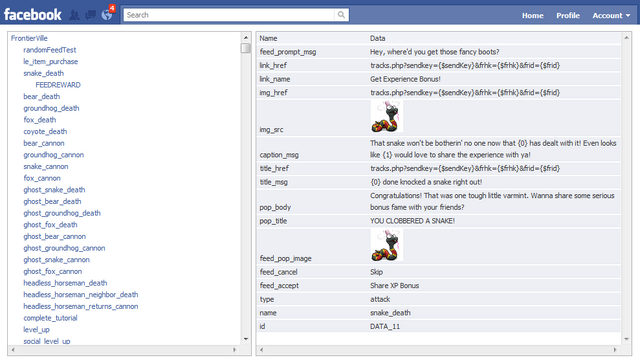The height and width of the screenshot is (360, 640).
Task: Select complete_tutorial in the tree
Action: click(50, 318)
